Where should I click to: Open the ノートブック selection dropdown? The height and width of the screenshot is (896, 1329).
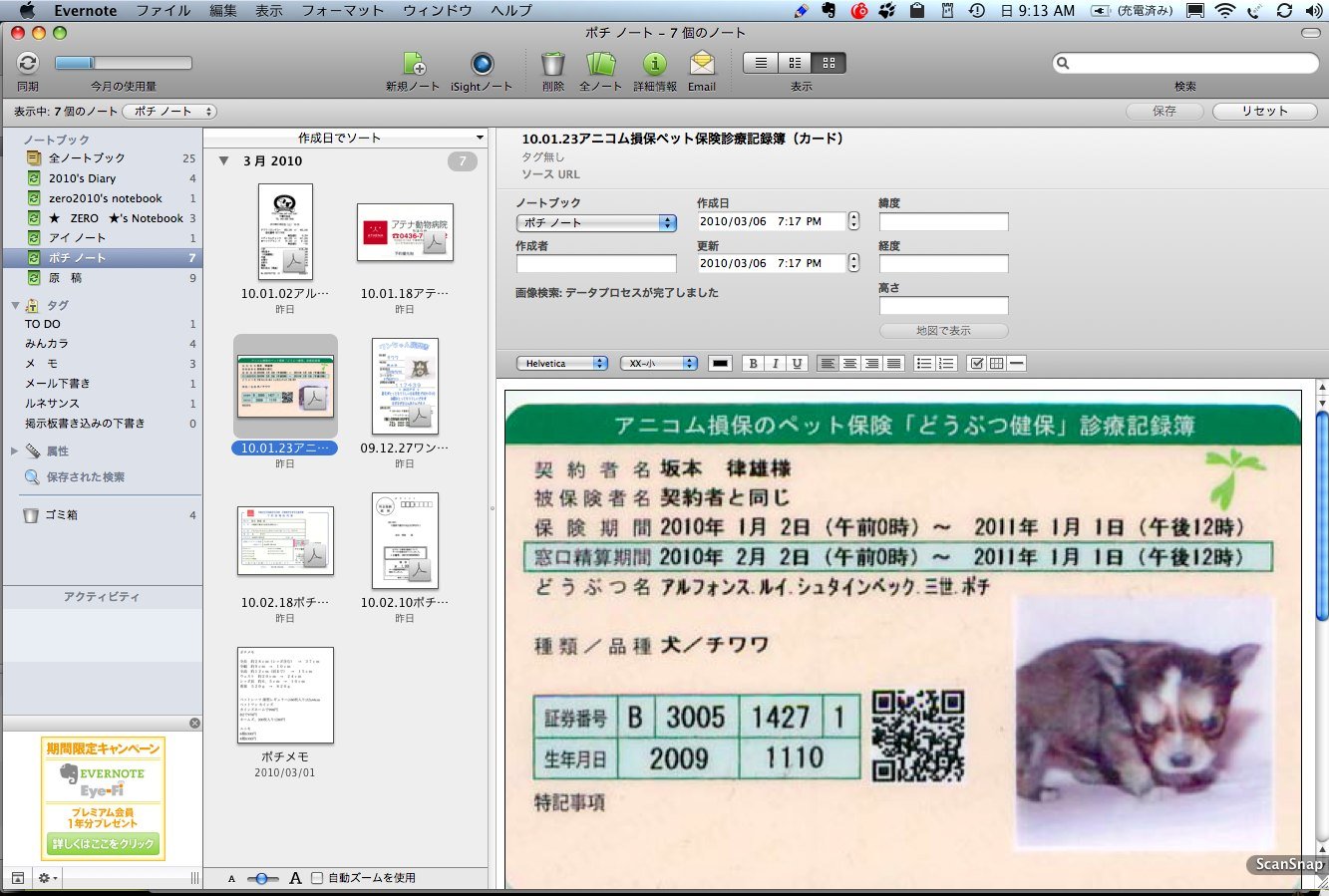(x=596, y=222)
